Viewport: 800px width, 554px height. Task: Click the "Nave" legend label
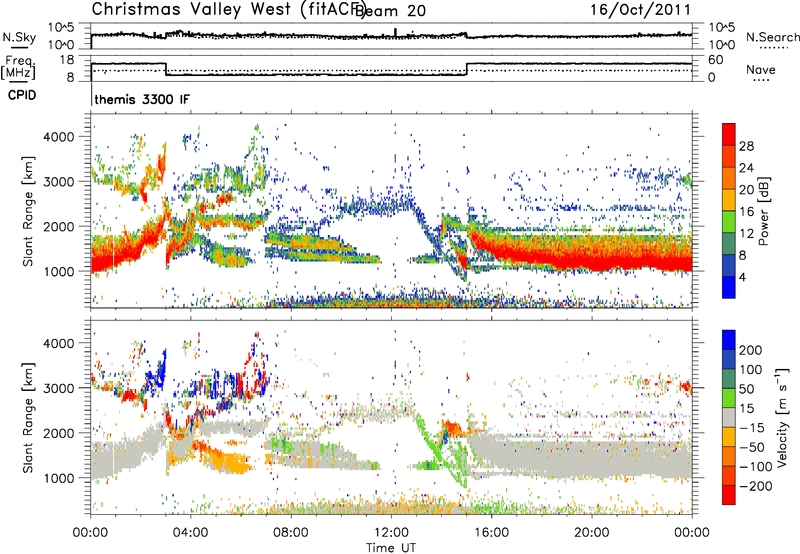click(760, 70)
